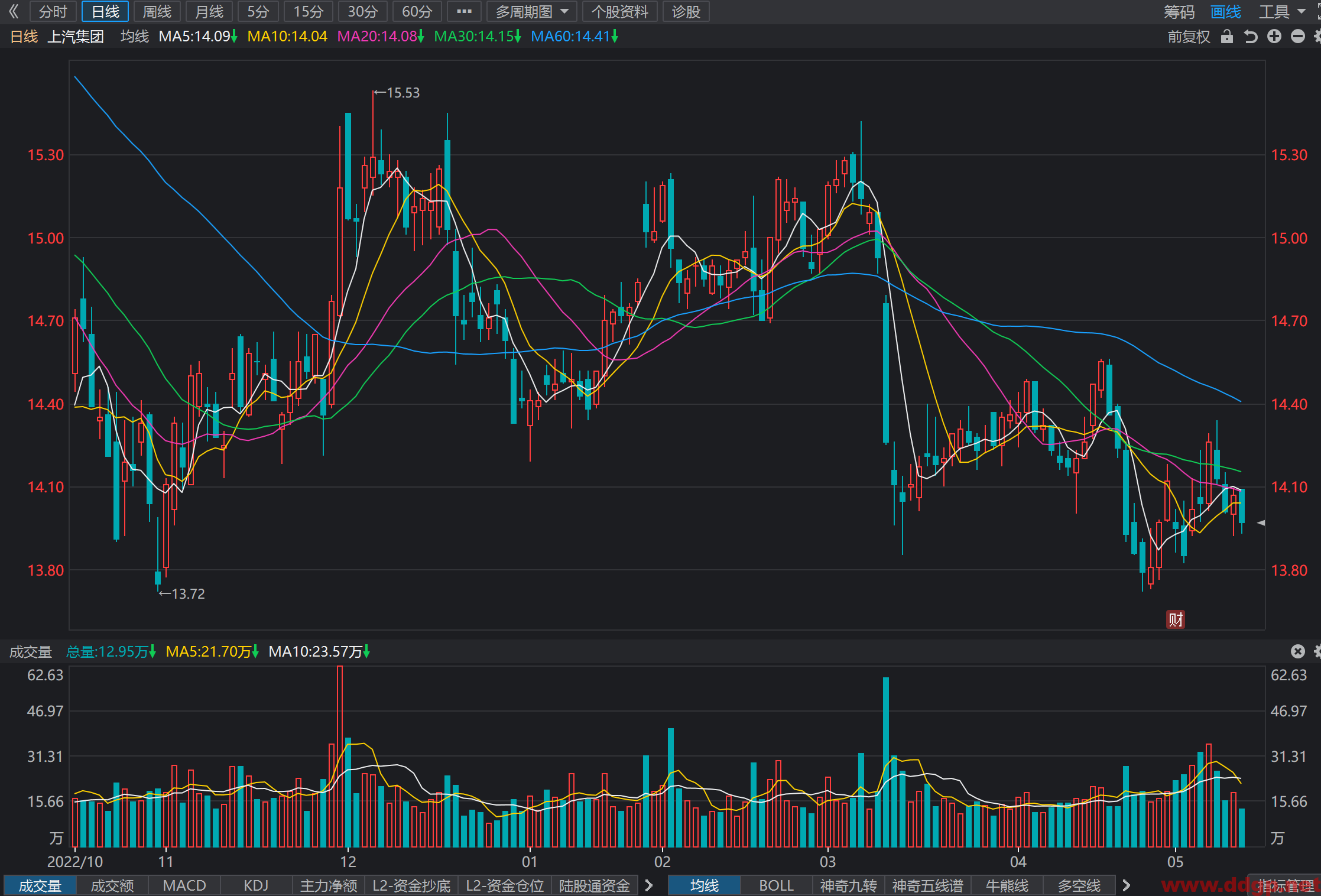The image size is (1321, 896).
Task: Switch to 周线 weekly chart
Action: click(x=157, y=11)
